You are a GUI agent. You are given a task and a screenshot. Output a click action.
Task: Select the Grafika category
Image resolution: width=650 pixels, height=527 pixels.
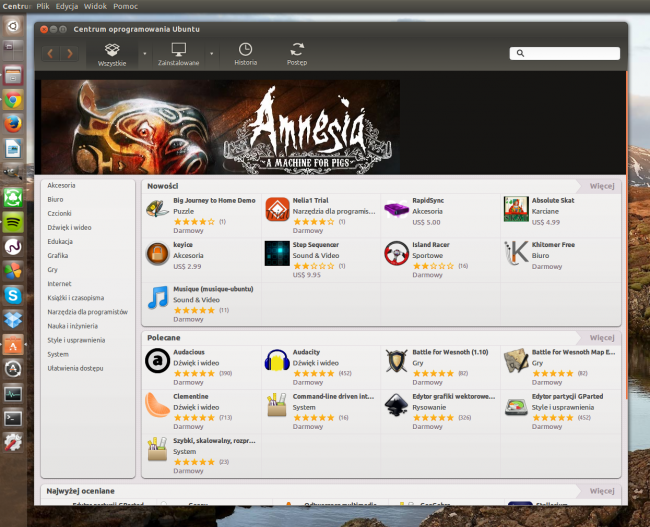point(58,256)
